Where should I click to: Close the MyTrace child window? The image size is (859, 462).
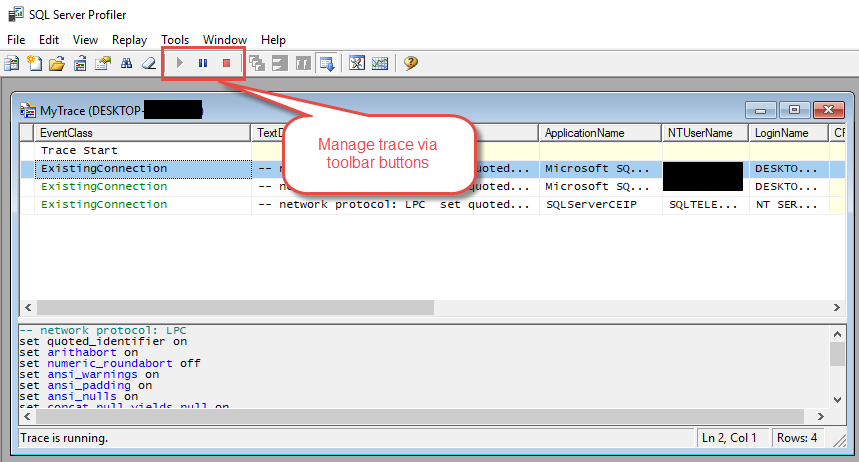(x=828, y=110)
